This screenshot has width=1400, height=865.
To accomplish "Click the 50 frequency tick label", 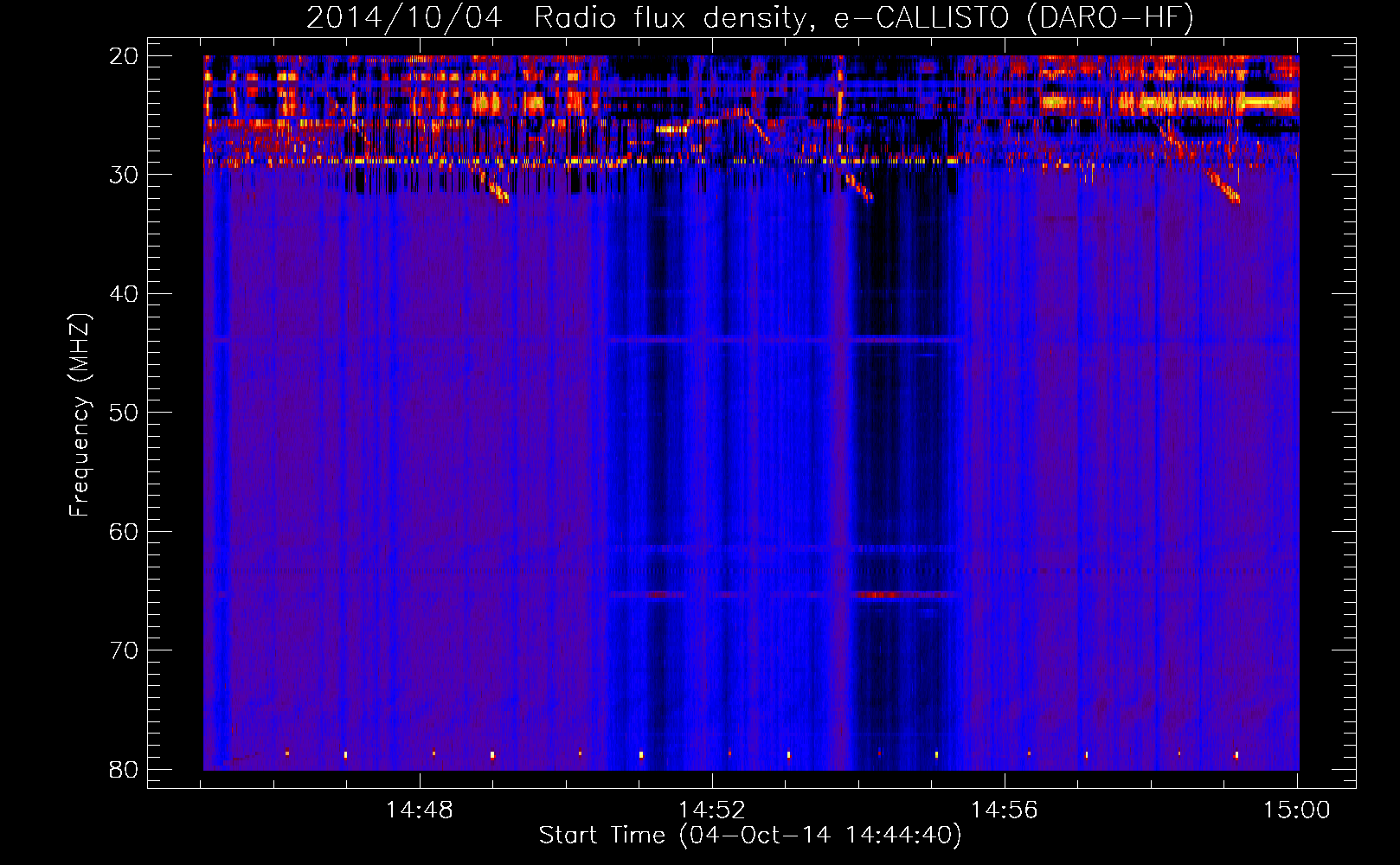I will tap(124, 413).
